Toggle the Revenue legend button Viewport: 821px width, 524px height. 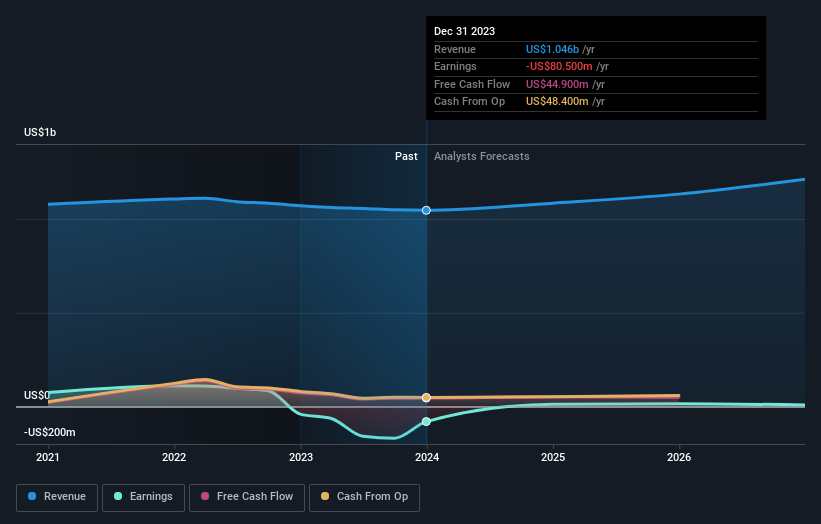pos(57,497)
